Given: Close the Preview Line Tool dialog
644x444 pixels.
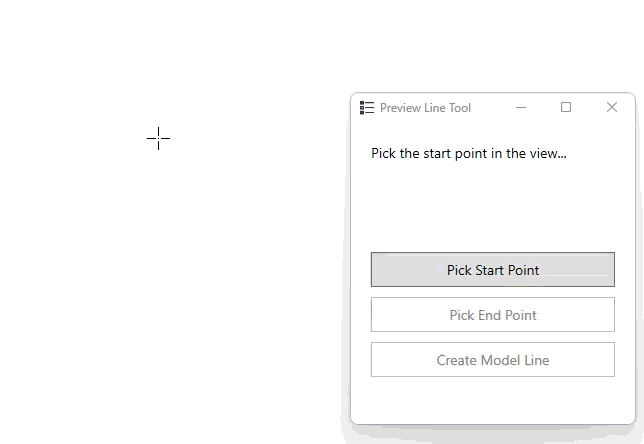Looking at the screenshot, I should pos(612,108).
